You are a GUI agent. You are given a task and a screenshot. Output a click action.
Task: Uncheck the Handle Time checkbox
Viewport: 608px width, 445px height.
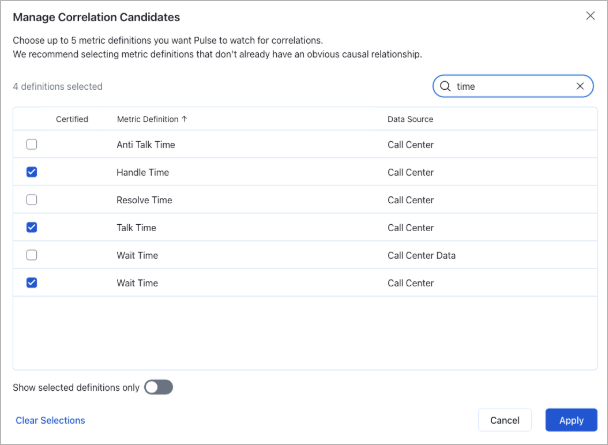click(x=32, y=172)
